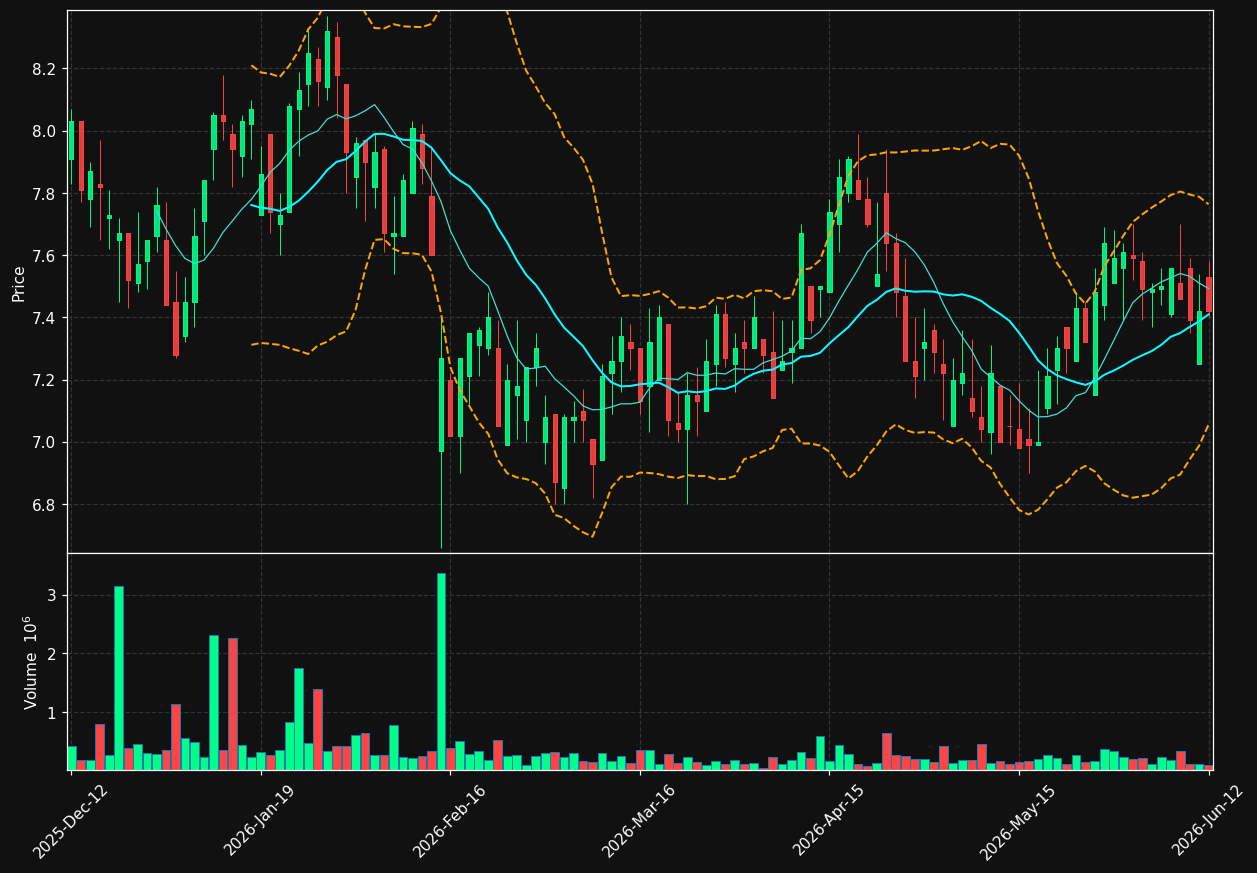Click the 2026-Jan-19 date label

click(261, 822)
